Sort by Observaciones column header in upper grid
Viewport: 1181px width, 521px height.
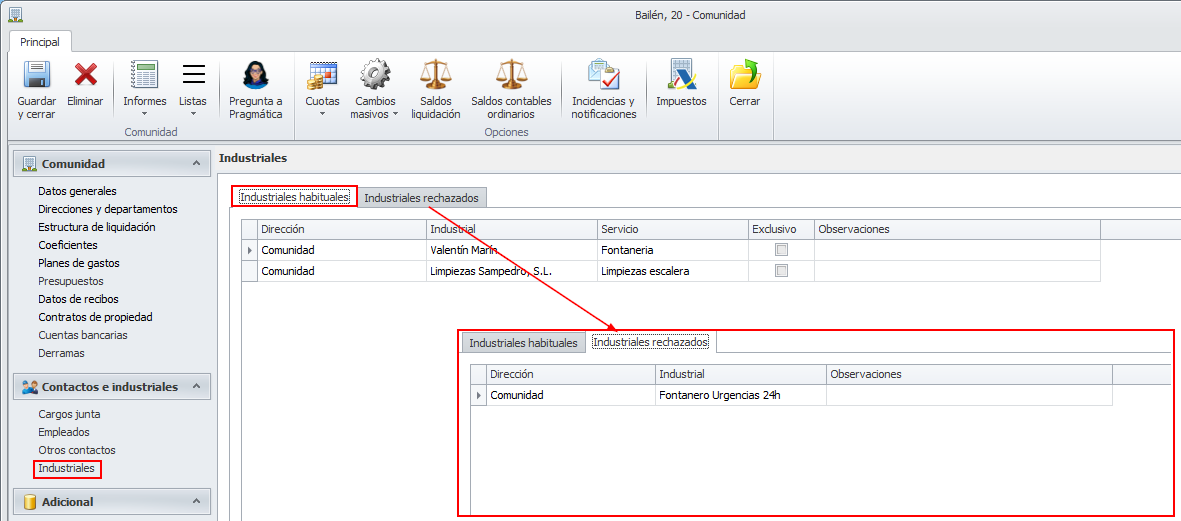pyautogui.click(x=957, y=229)
